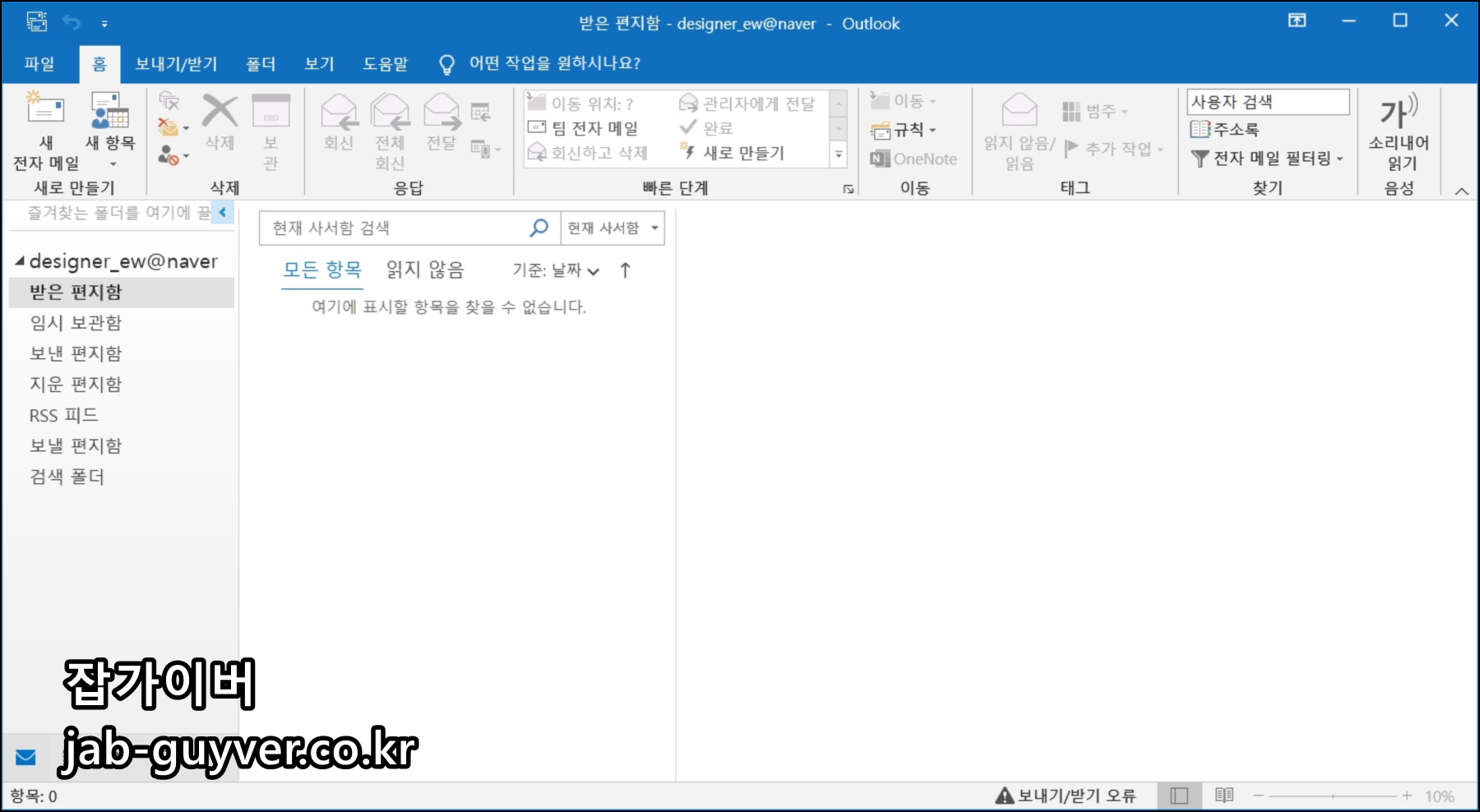Click the 삭제 delete button
Screen dimensions: 1480x812
(x=220, y=123)
